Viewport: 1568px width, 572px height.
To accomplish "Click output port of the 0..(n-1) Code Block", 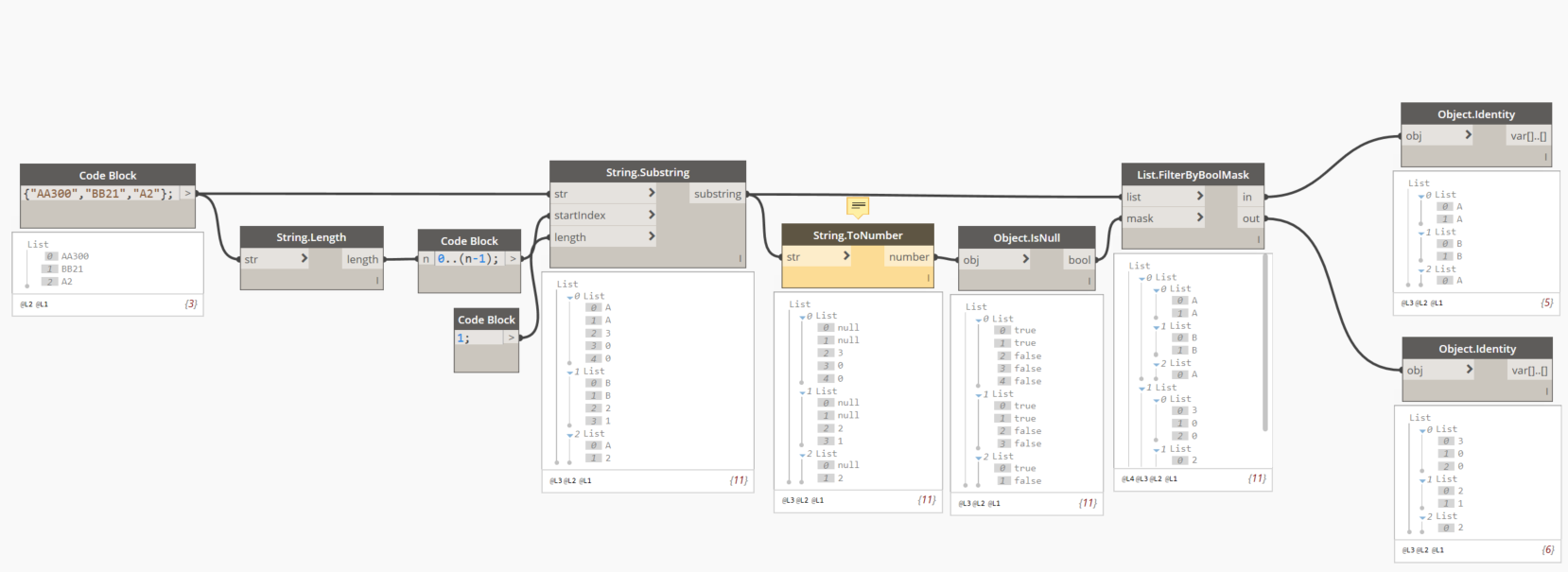I will coord(513,258).
